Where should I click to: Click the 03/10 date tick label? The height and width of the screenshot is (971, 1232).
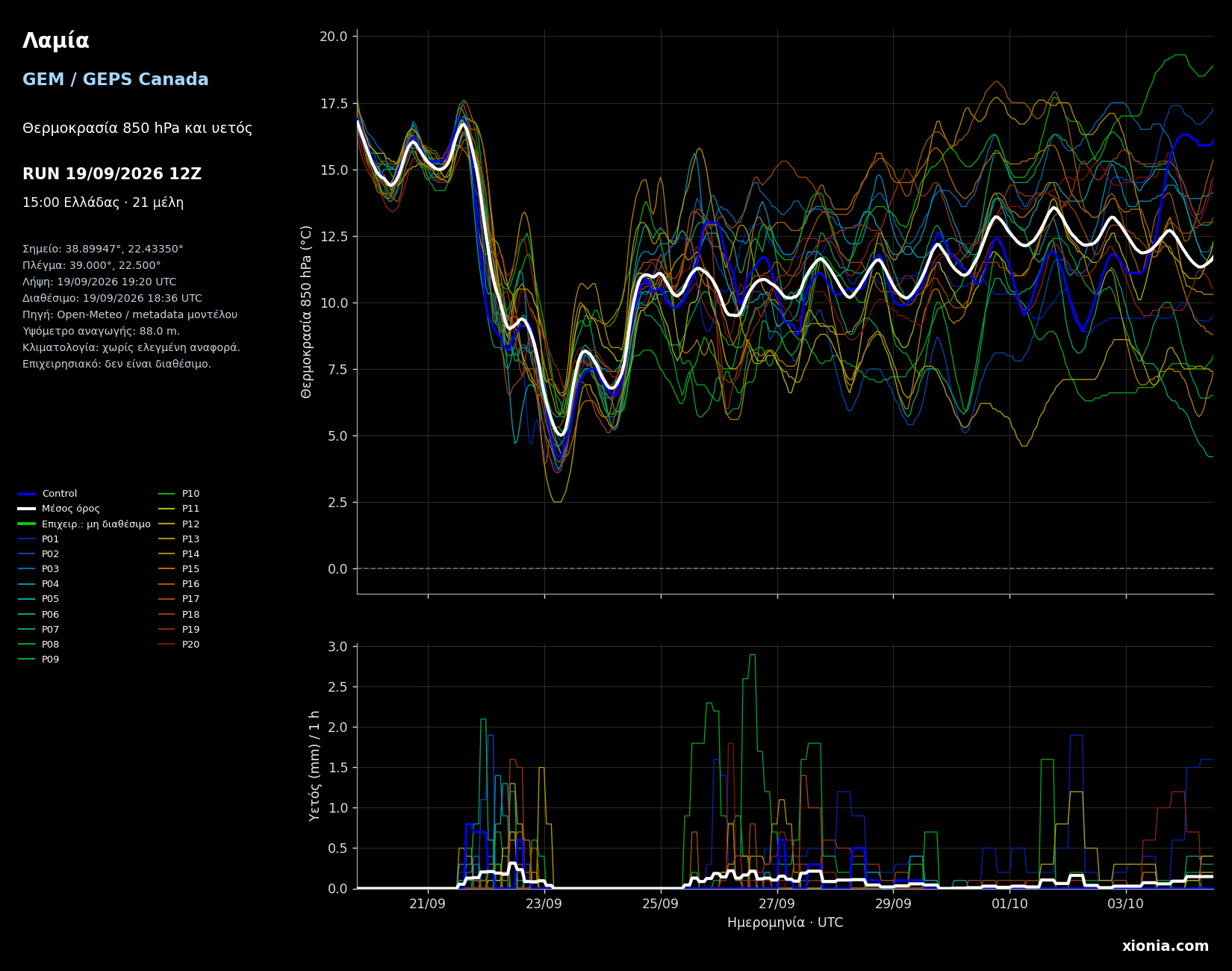coord(1126,903)
